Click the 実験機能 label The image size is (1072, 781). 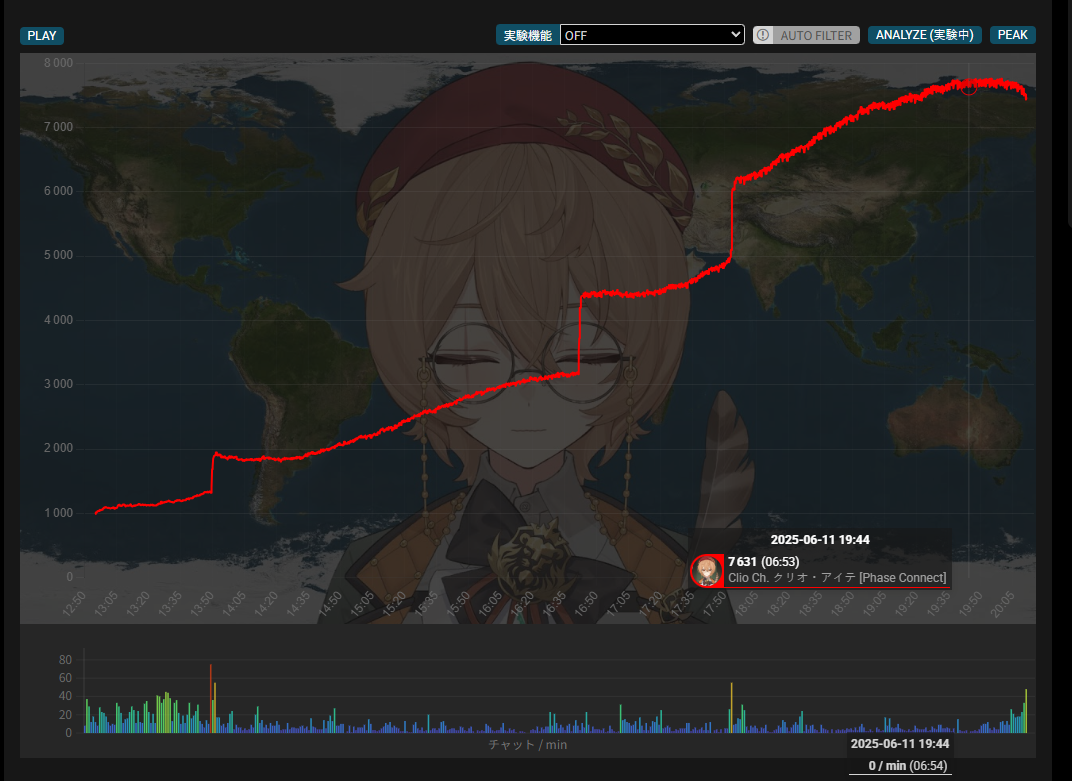coord(527,36)
